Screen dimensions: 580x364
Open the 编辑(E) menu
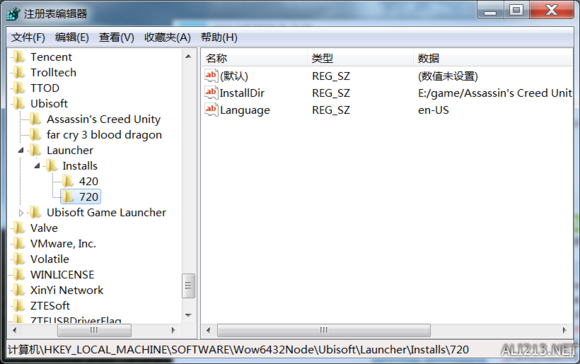pyautogui.click(x=72, y=37)
